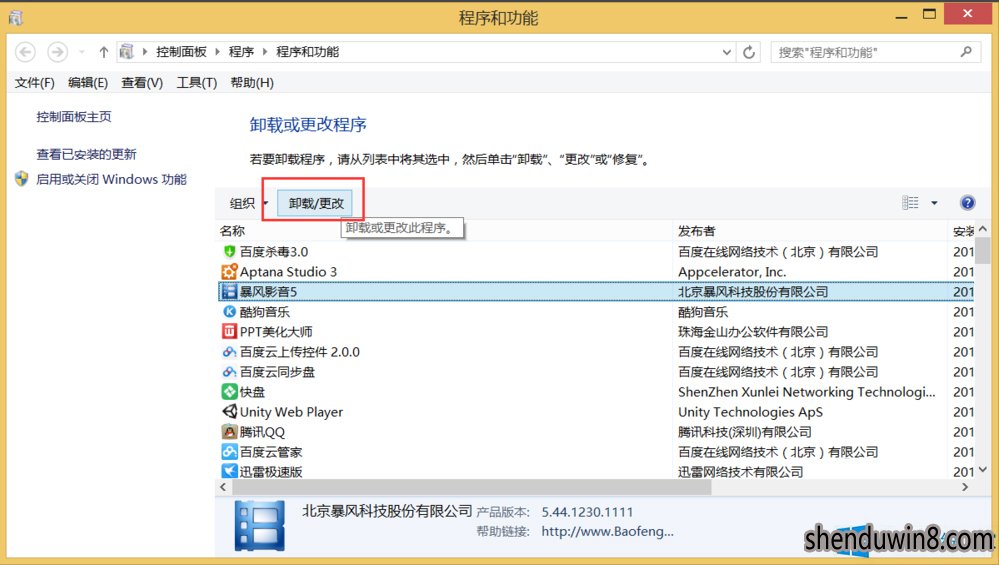Click publisher ShenZhen Xunlei Networking cell

[x=807, y=392]
